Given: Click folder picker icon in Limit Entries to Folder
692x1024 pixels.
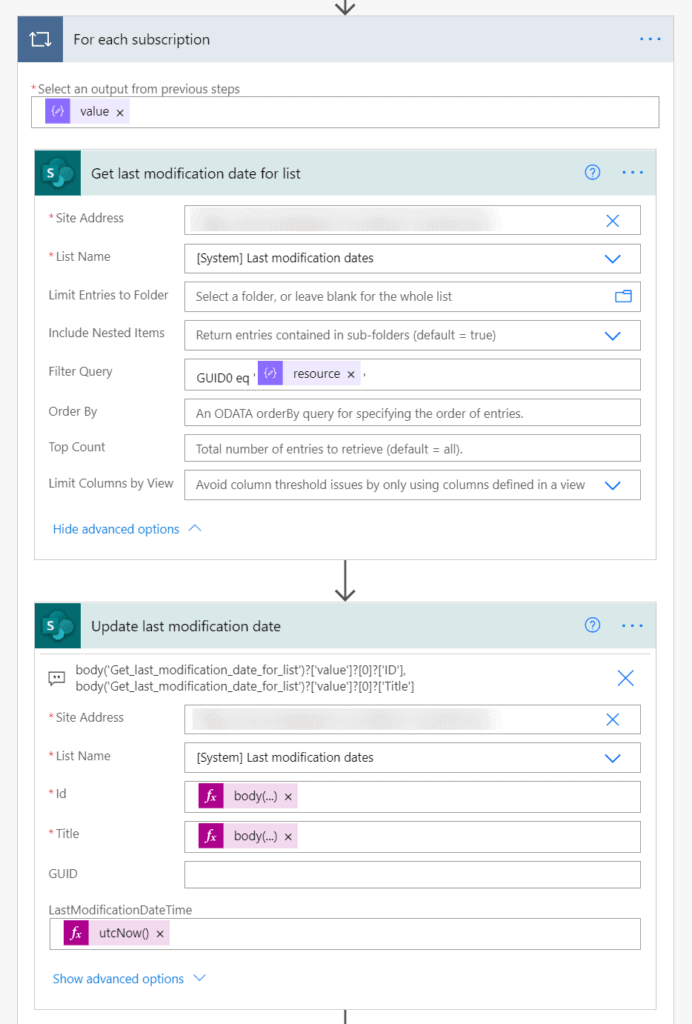Looking at the screenshot, I should 623,296.
